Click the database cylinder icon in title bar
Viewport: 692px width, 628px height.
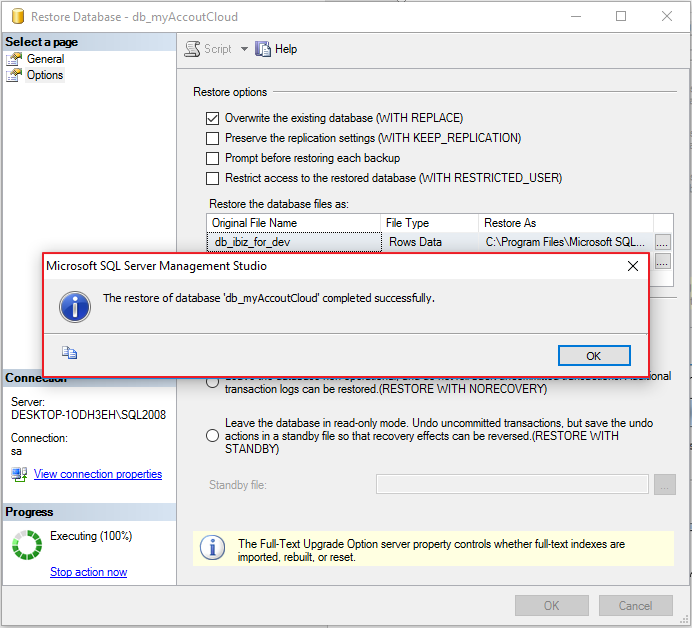18,16
